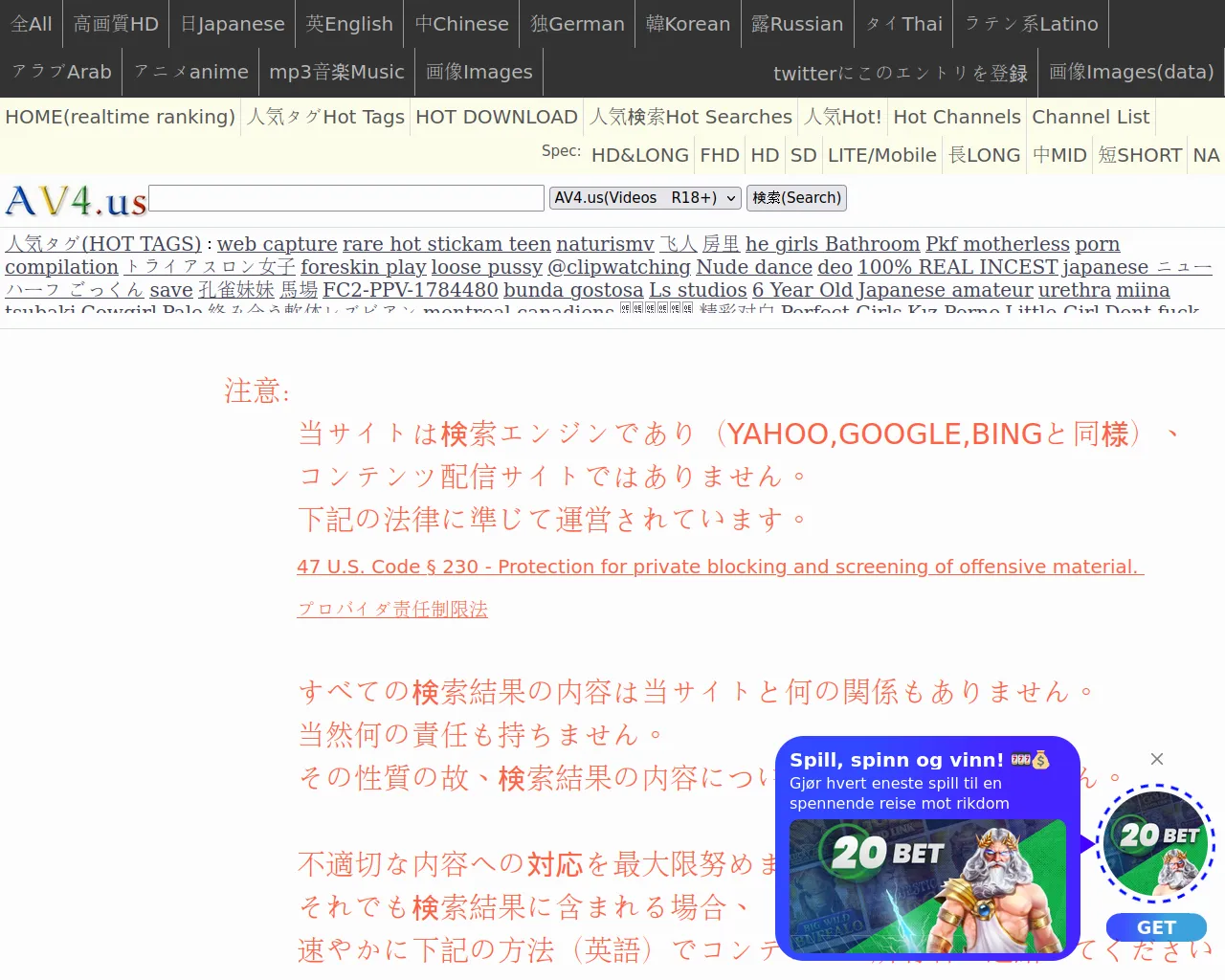Open the 47 U.S. Code § 230 link
This screenshot has width=1225, height=980.
[720, 567]
